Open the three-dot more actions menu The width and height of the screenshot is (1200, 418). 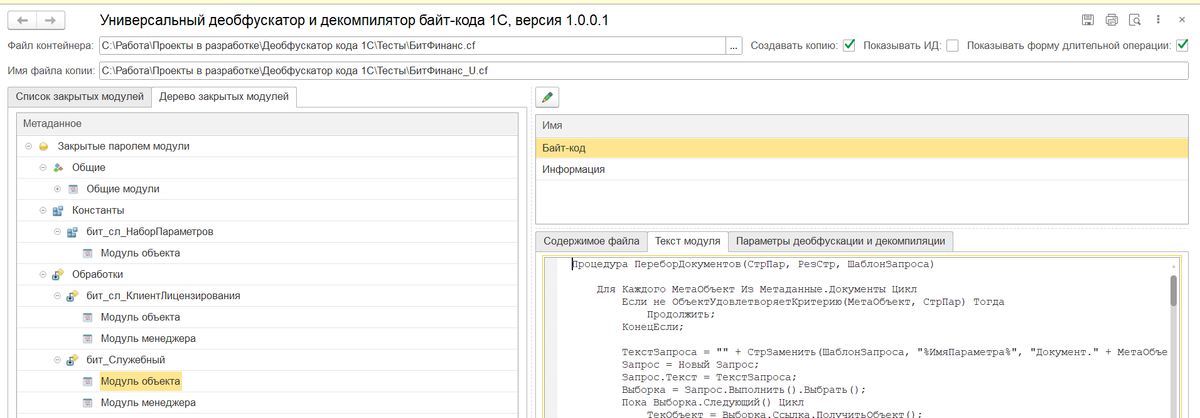(1158, 20)
